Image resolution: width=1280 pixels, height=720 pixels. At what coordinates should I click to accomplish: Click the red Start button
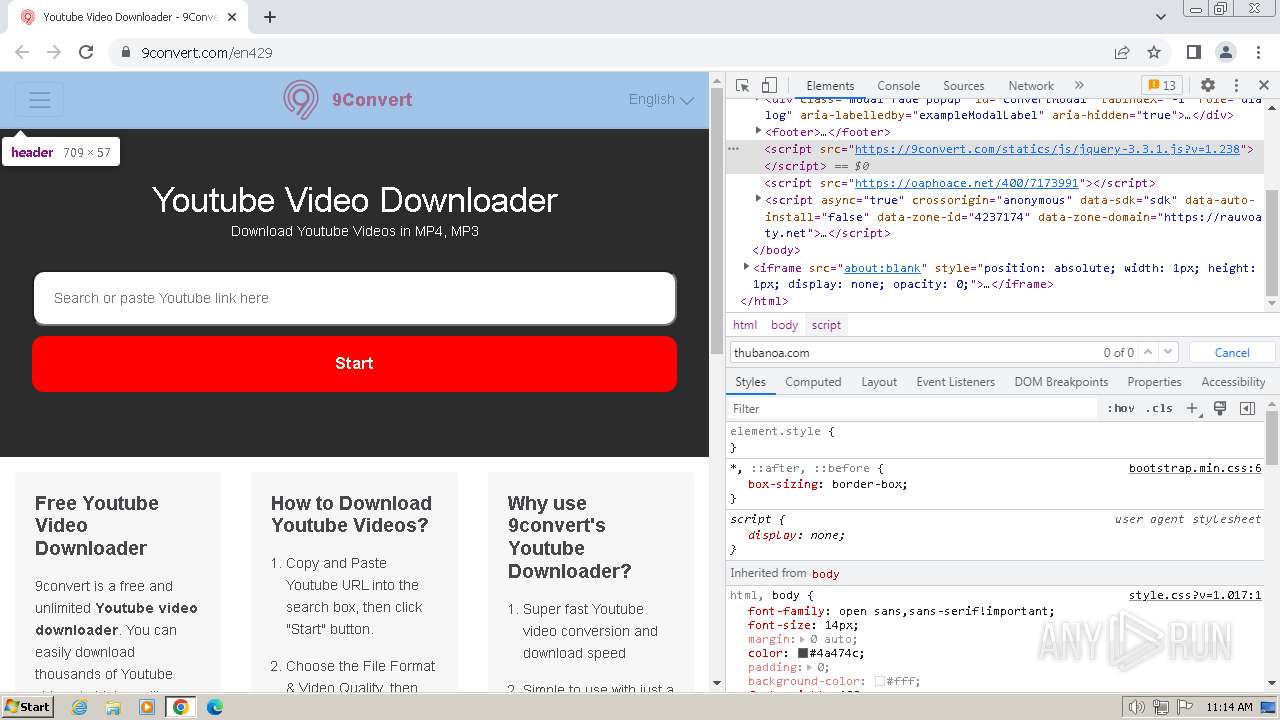pos(354,363)
